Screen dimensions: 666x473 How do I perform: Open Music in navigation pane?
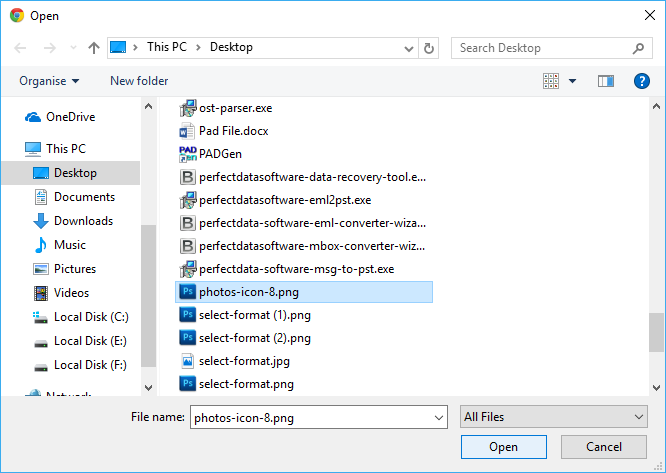pos(70,245)
